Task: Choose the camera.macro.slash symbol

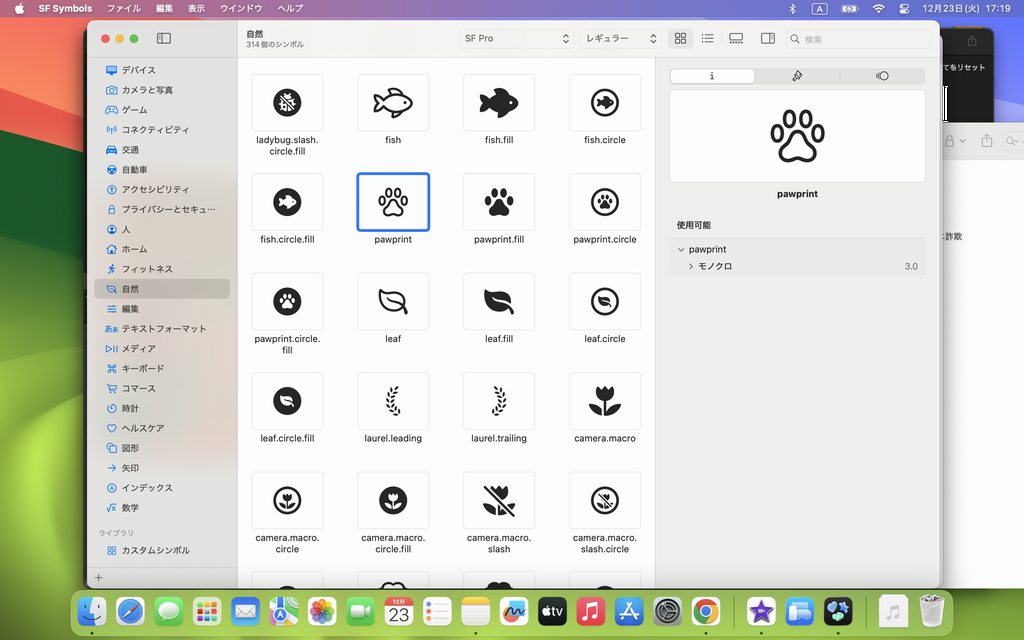Action: (499, 500)
